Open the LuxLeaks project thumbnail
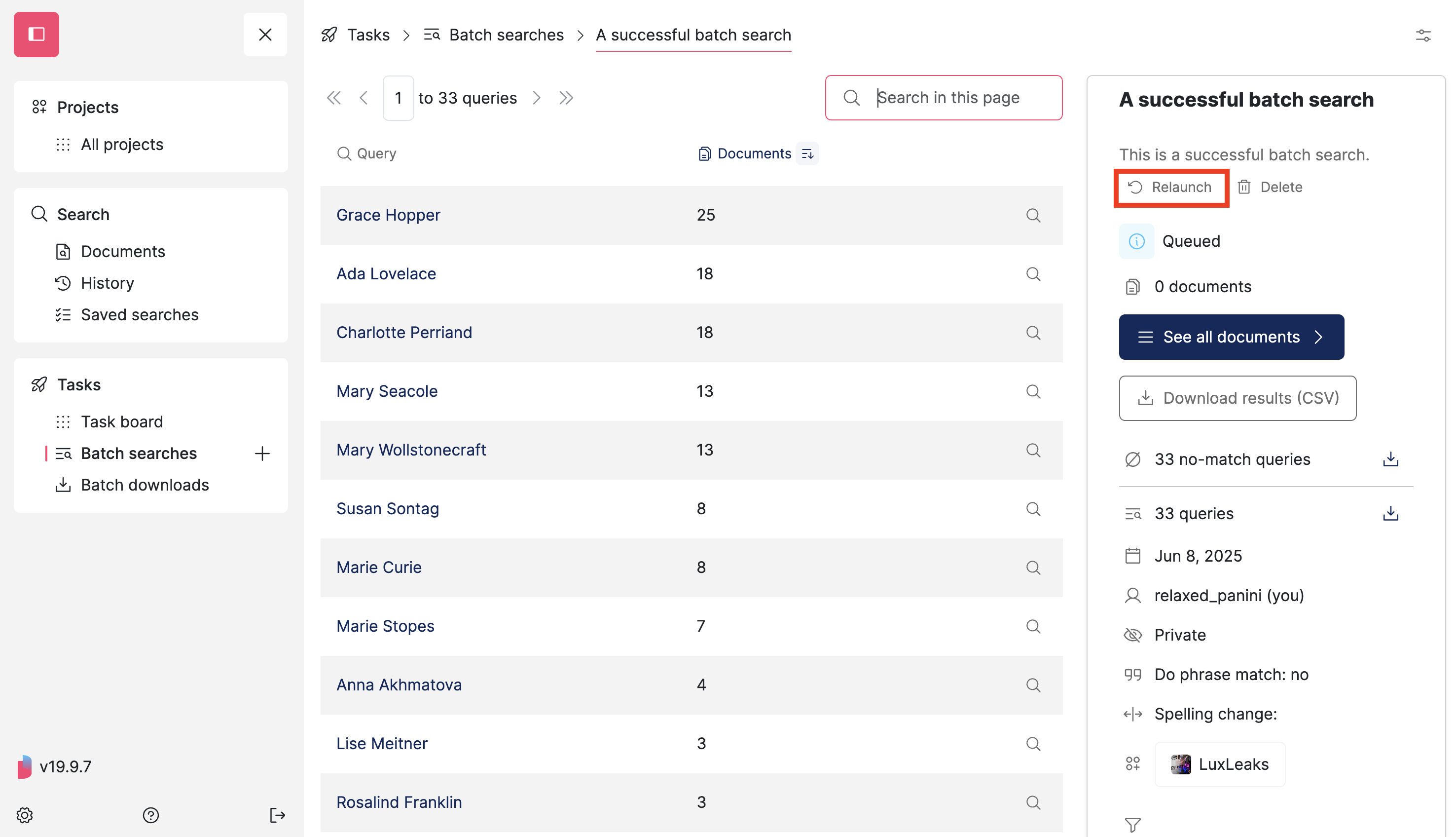This screenshot has width=1456, height=837. pyautogui.click(x=1180, y=764)
